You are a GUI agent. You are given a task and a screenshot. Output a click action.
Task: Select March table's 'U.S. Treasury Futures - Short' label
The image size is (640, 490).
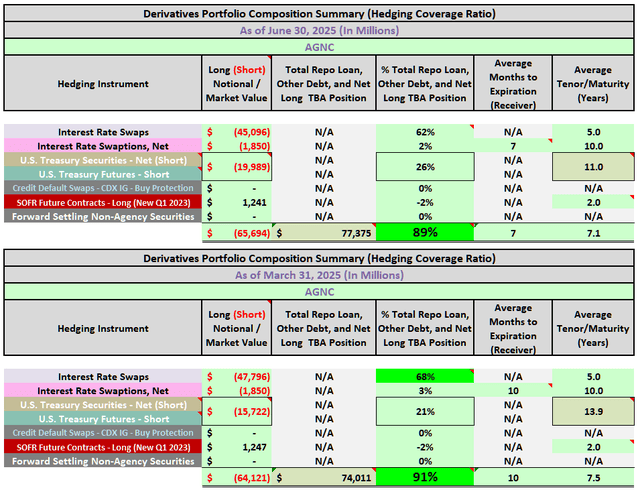pos(103,419)
